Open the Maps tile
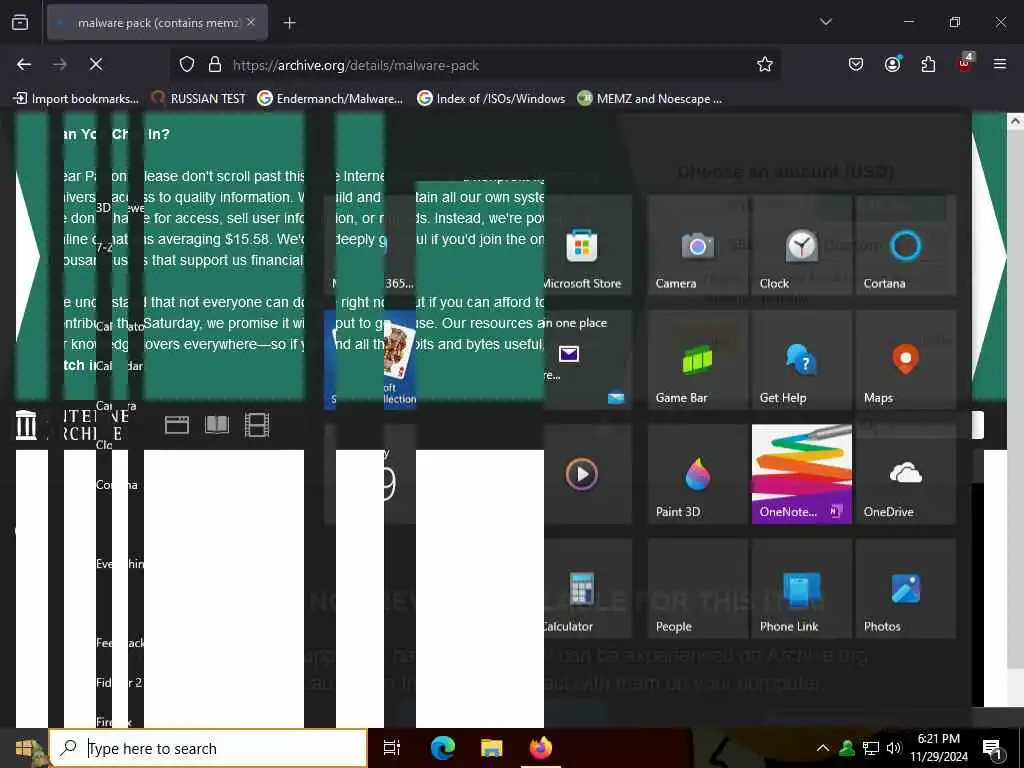 pyautogui.click(x=906, y=360)
